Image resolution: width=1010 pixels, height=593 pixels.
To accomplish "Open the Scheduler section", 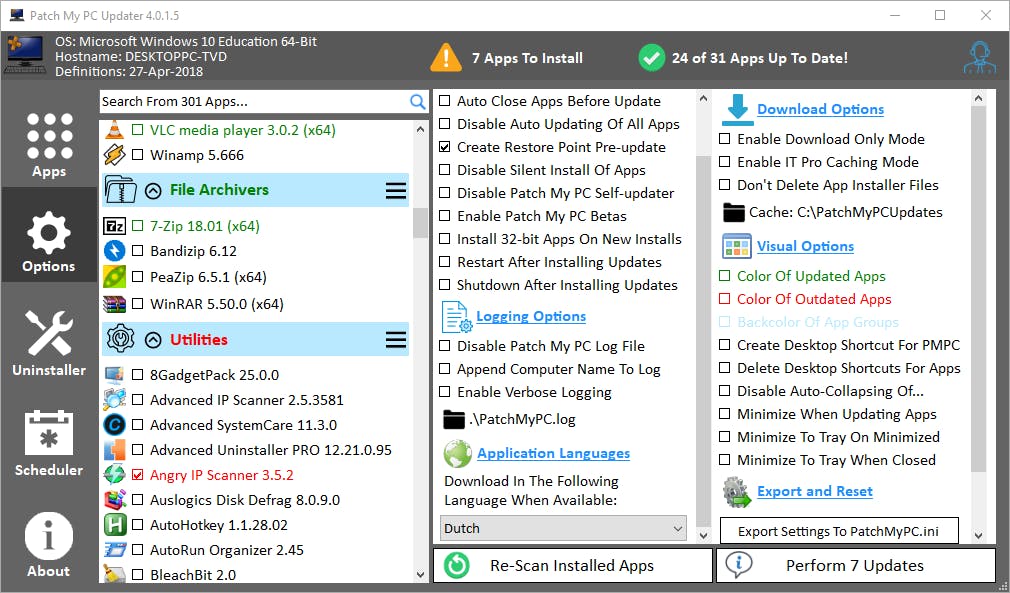I will [x=49, y=443].
